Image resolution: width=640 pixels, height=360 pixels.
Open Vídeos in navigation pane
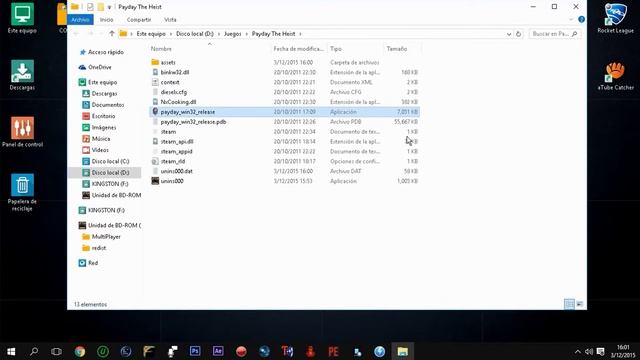click(100, 150)
